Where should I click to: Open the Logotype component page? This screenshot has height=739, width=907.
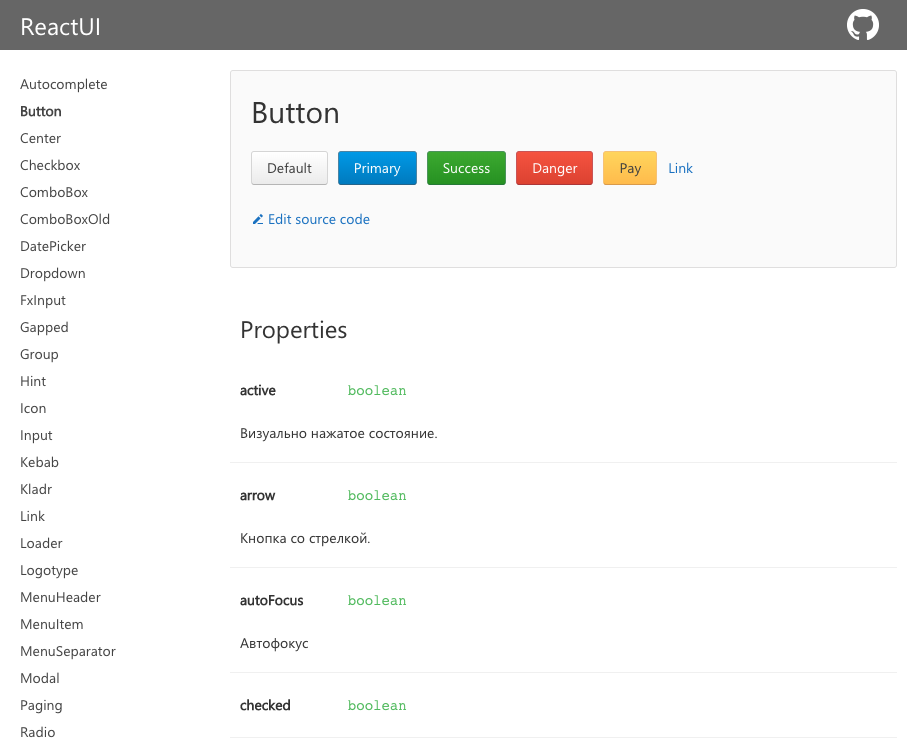[x=49, y=571]
